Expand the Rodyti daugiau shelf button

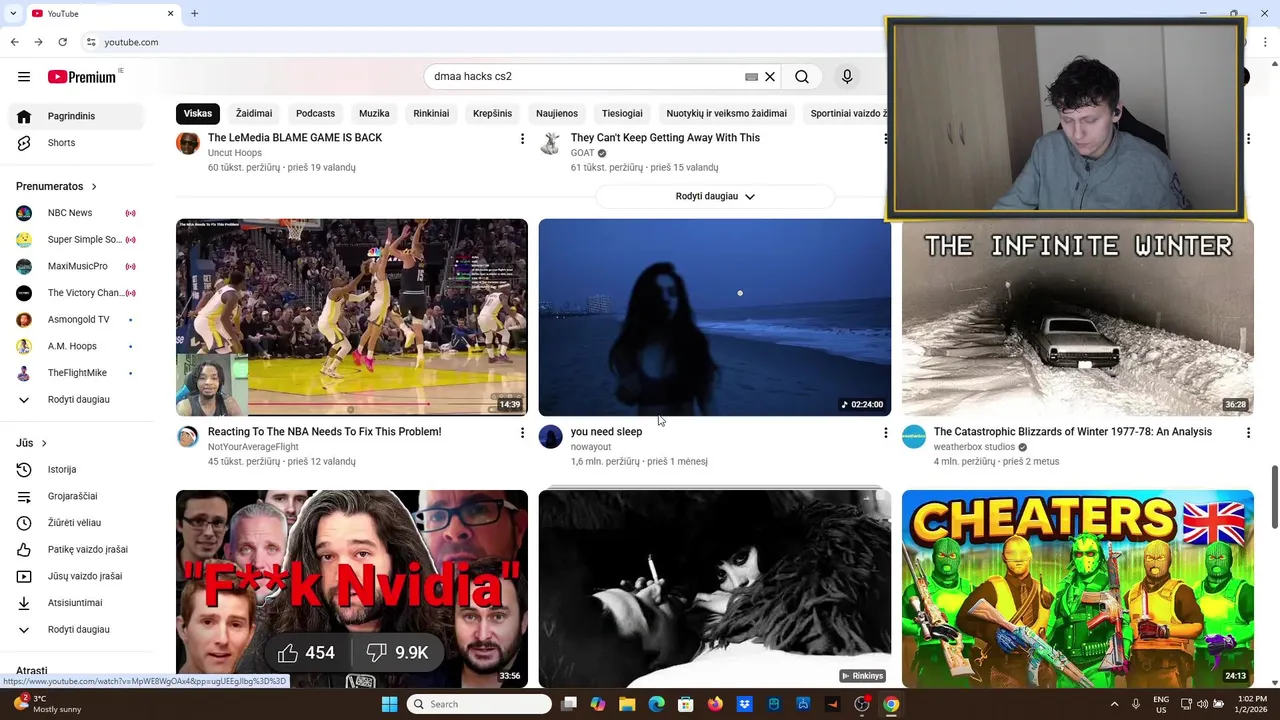715,196
